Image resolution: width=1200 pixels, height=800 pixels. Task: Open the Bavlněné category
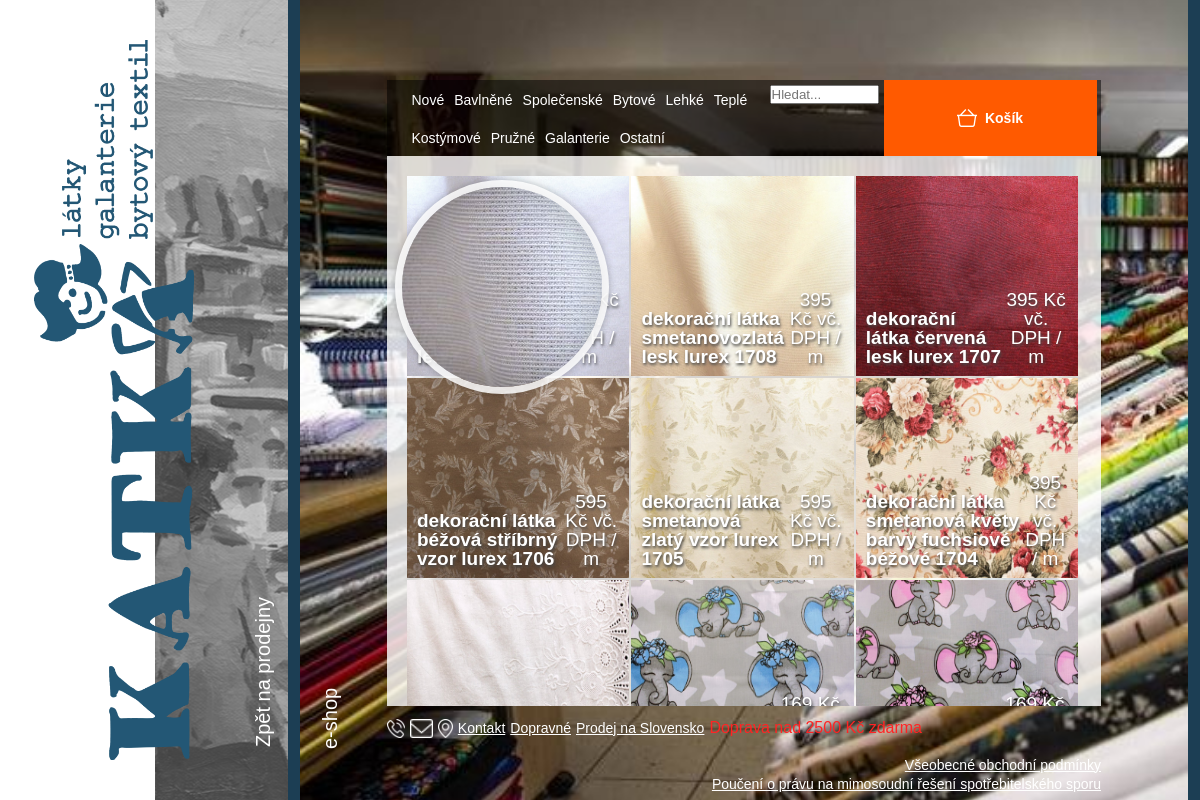(x=483, y=100)
